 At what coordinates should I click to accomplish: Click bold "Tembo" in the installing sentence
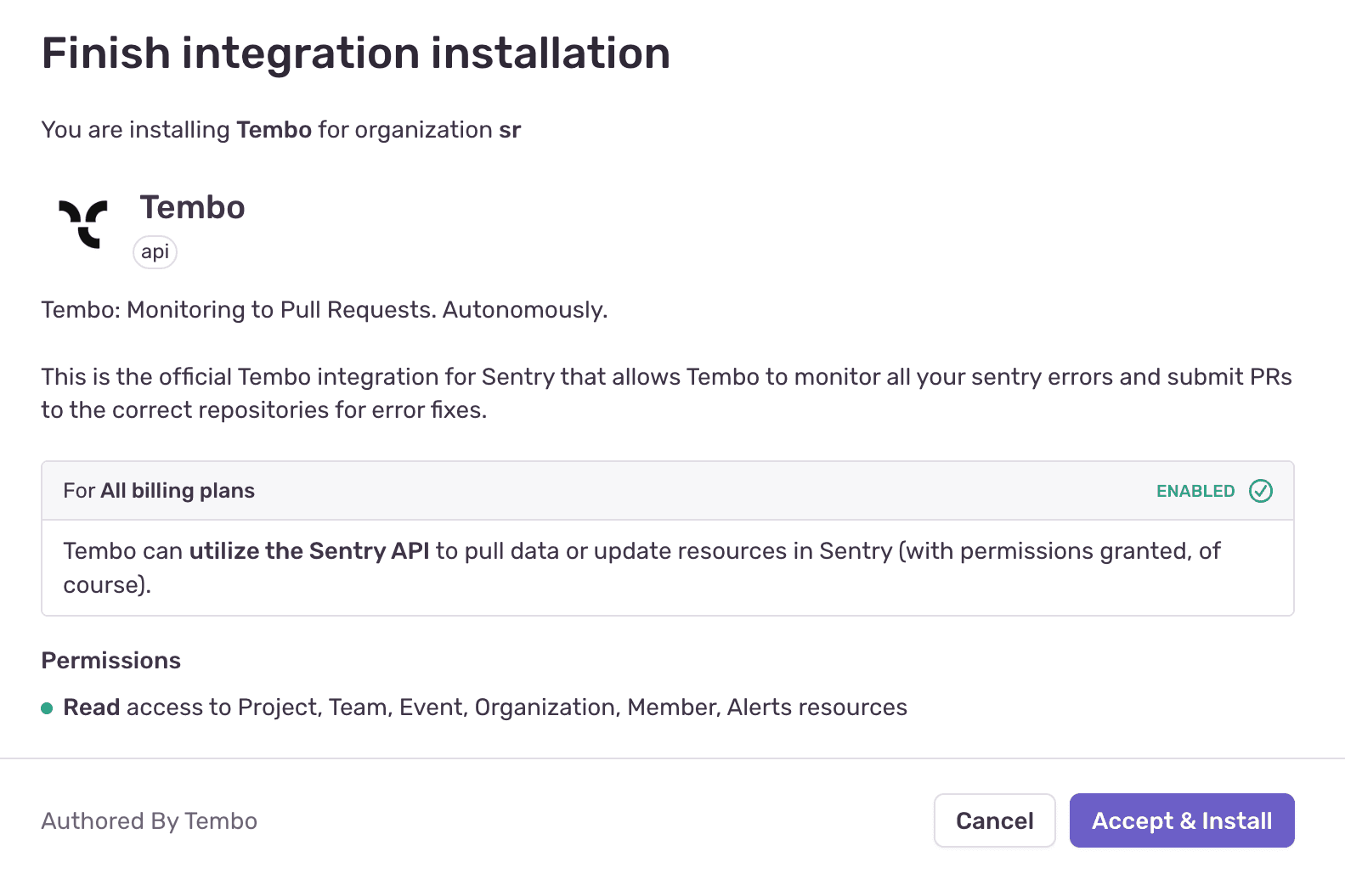click(274, 130)
